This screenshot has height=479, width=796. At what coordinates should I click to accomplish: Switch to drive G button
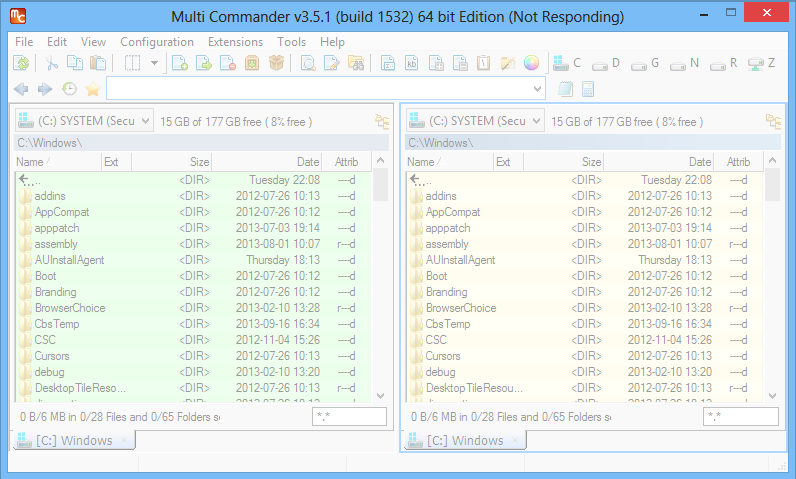tap(645, 63)
